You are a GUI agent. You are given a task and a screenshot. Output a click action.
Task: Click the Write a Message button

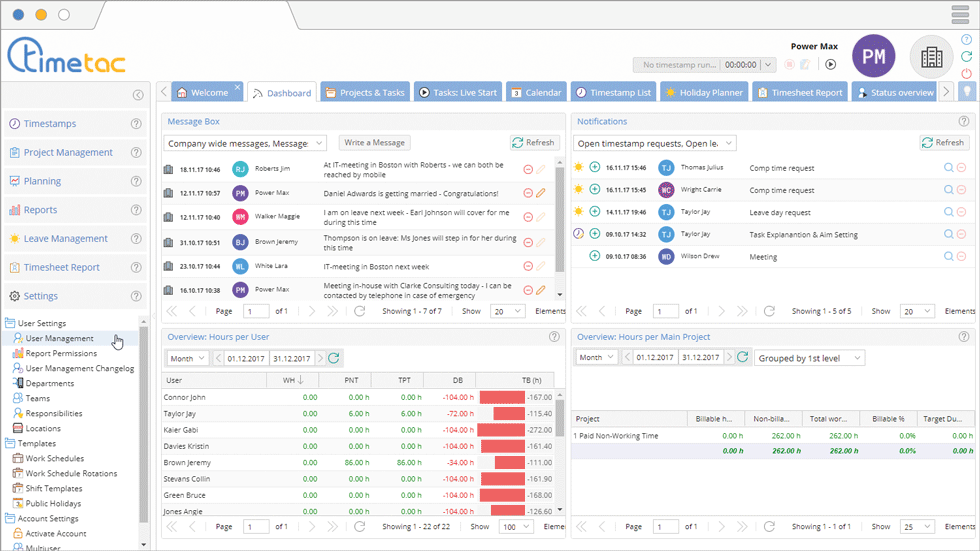[x=374, y=143]
